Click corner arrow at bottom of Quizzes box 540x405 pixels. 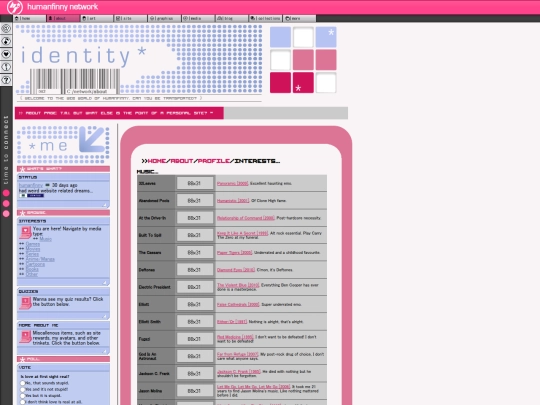point(105,316)
